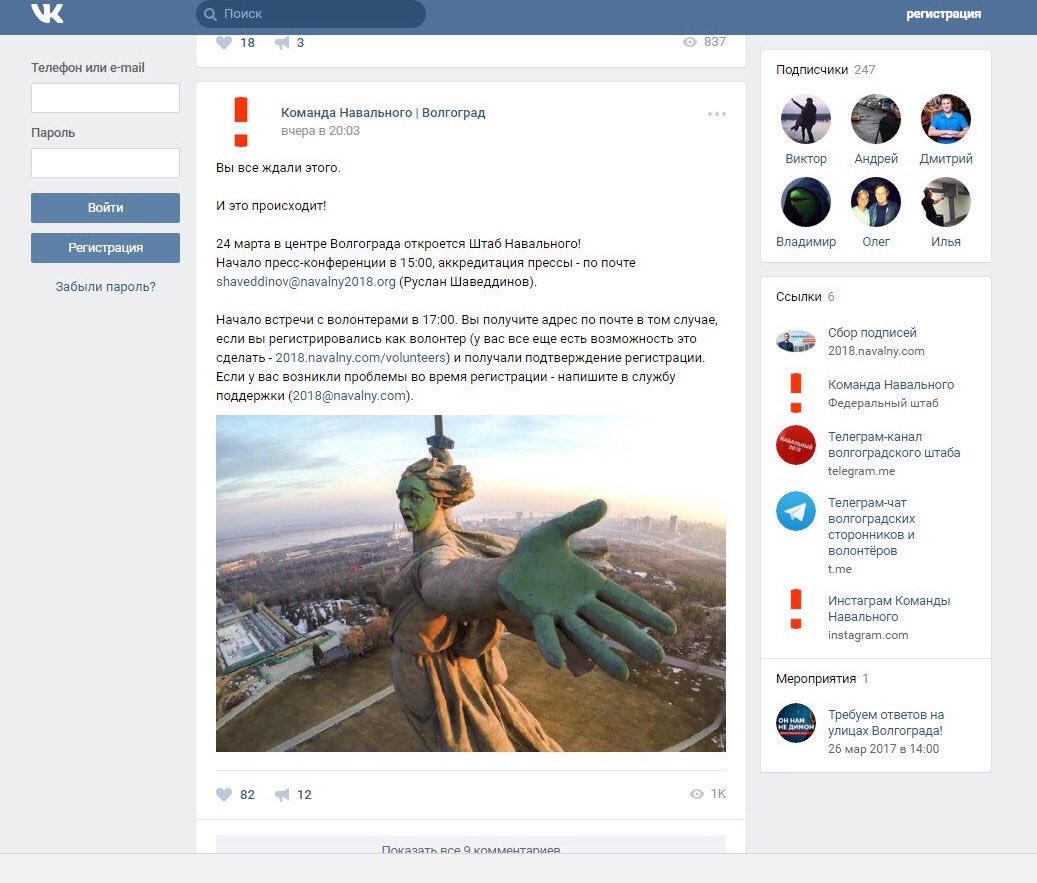Click the red Телеграм-канал round icon
The width and height of the screenshot is (1037, 883).
pos(796,444)
